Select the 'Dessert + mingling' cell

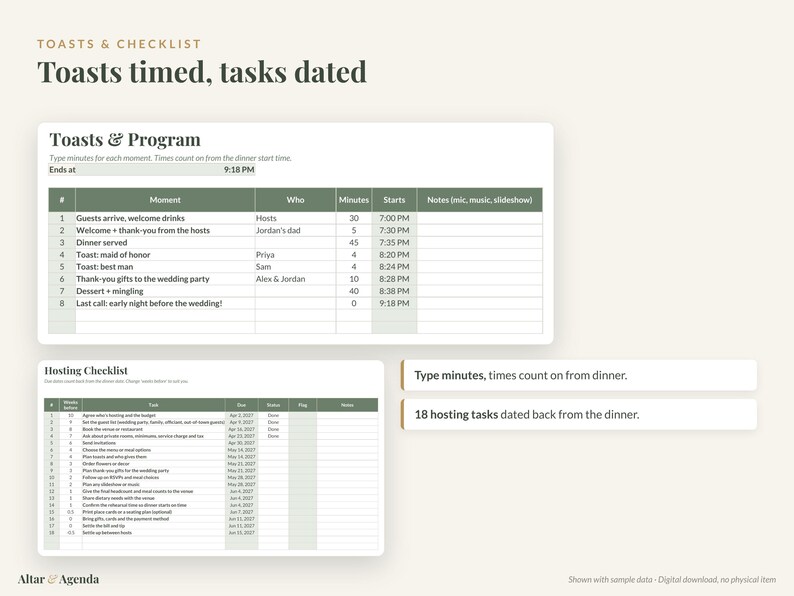click(x=165, y=291)
